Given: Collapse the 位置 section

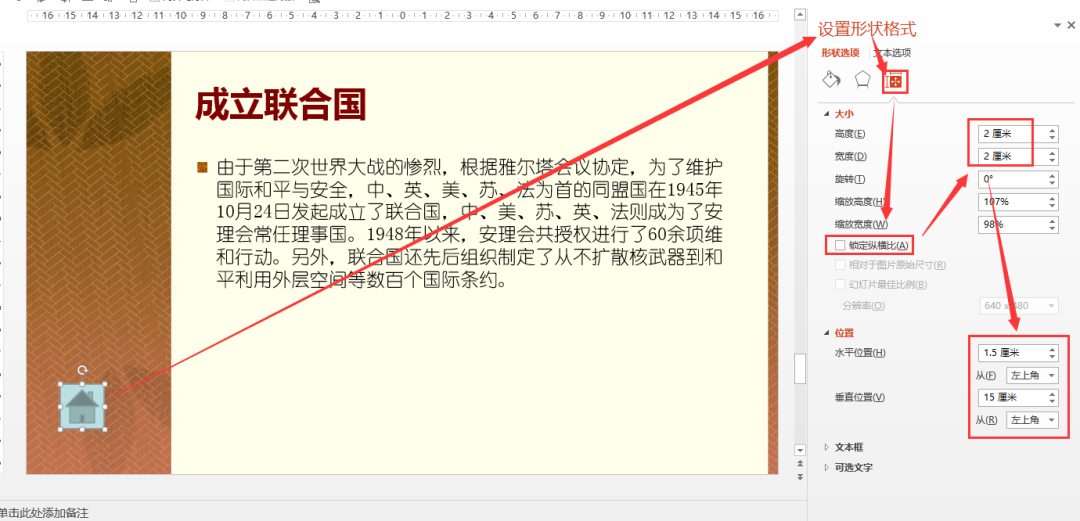Looking at the screenshot, I should coord(827,333).
